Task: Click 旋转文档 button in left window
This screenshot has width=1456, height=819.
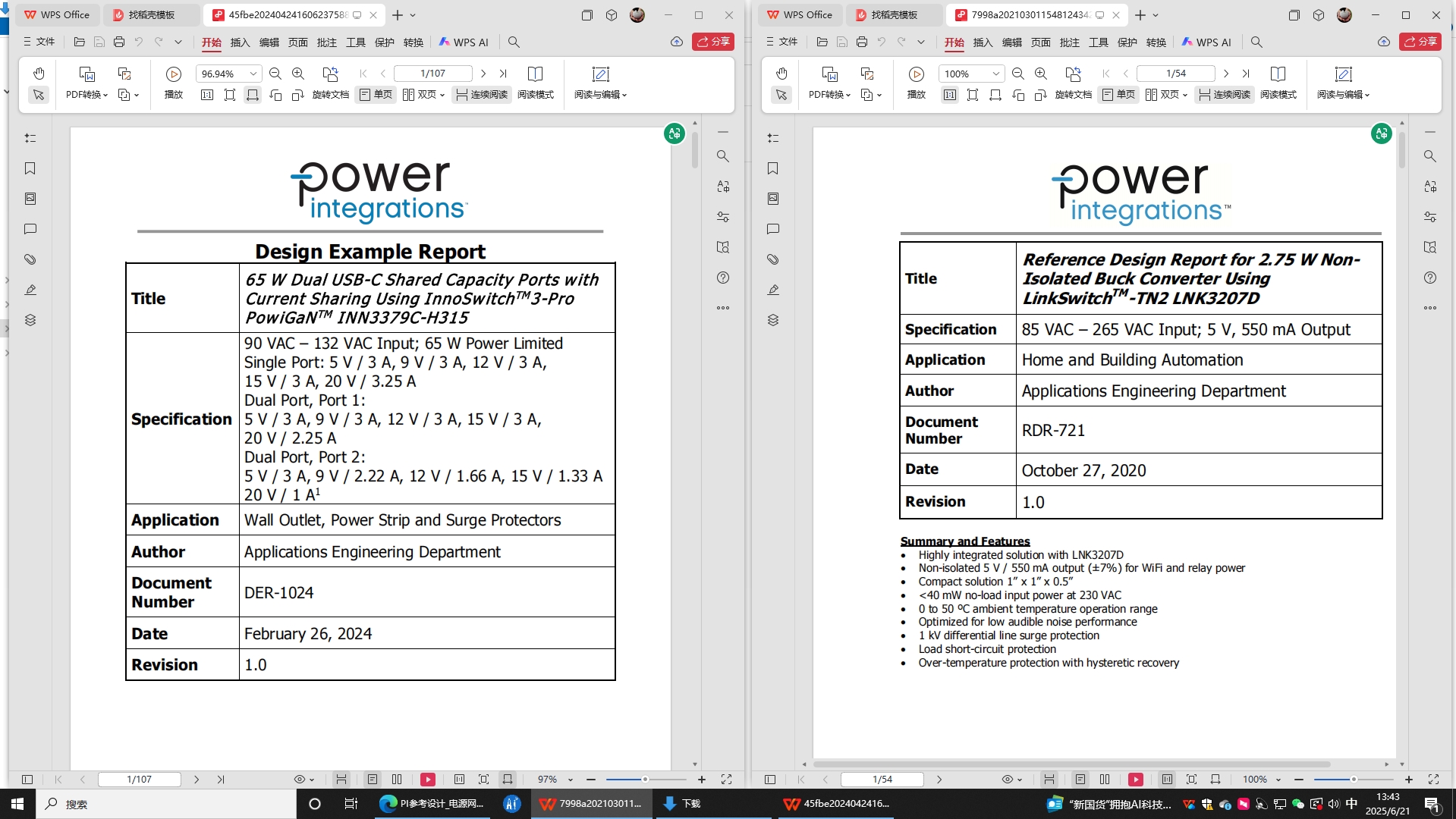Action: pos(330,82)
